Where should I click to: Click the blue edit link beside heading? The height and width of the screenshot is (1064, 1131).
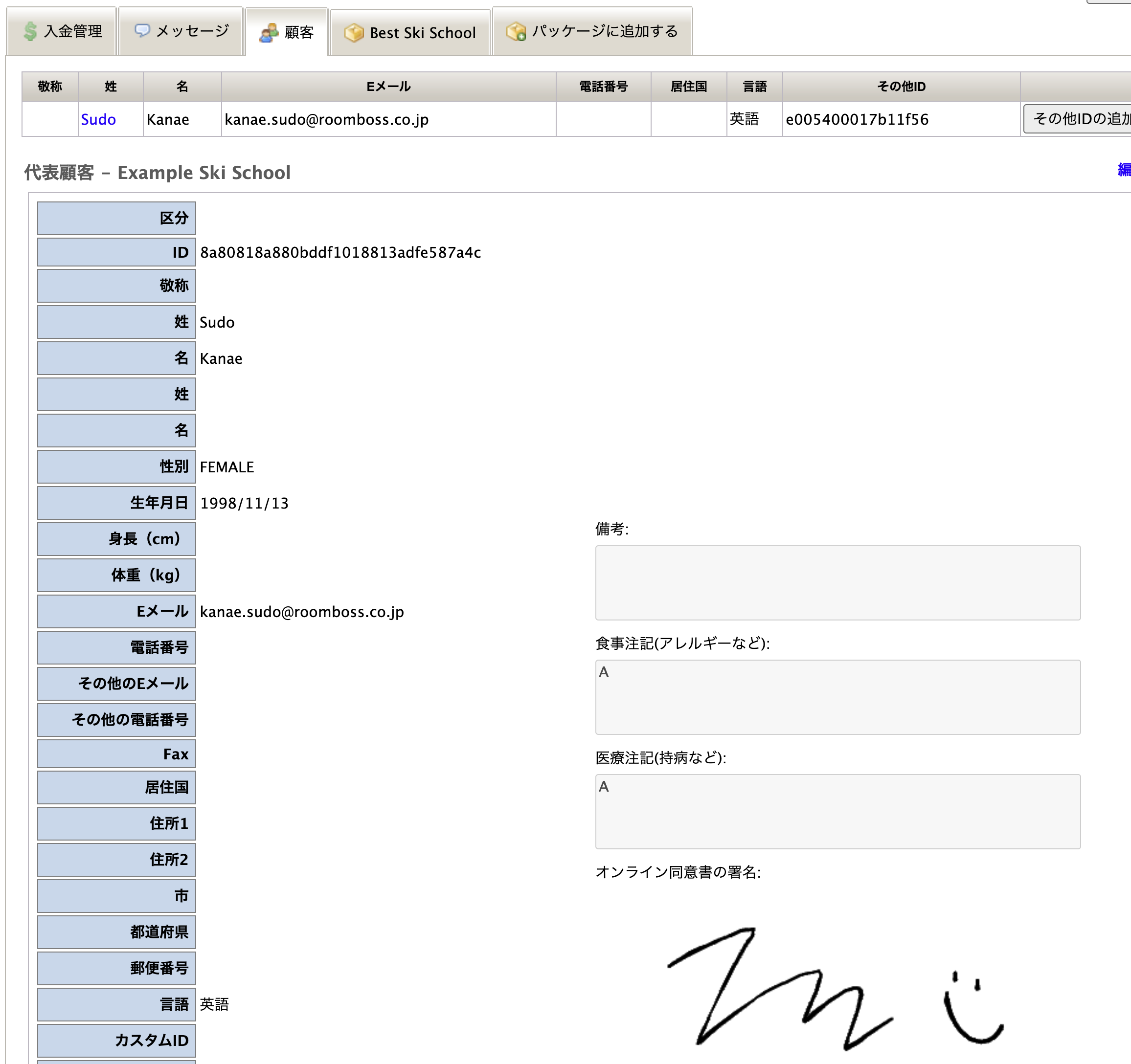(x=1123, y=170)
